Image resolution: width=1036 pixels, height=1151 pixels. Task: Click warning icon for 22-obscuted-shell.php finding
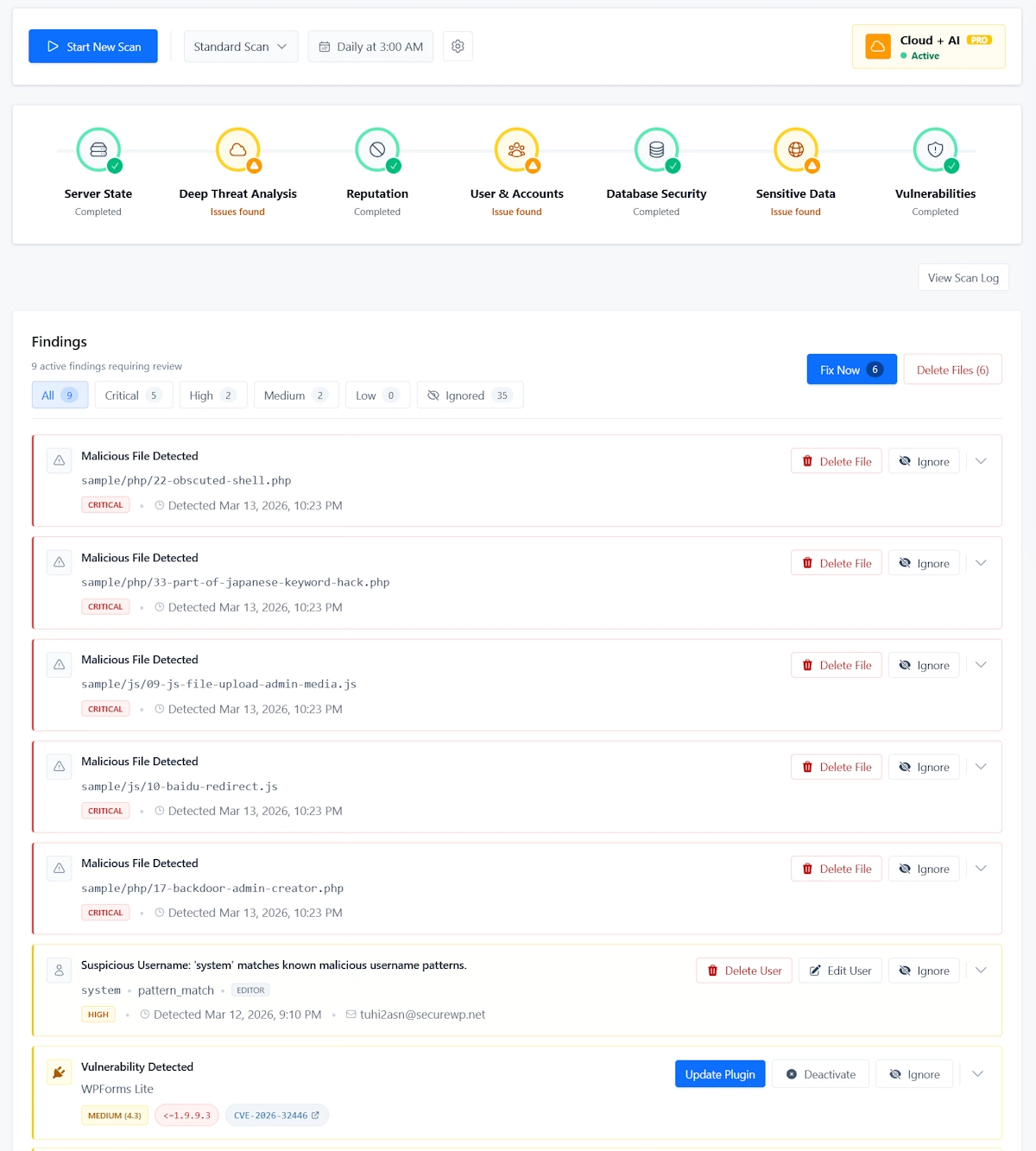click(x=59, y=460)
